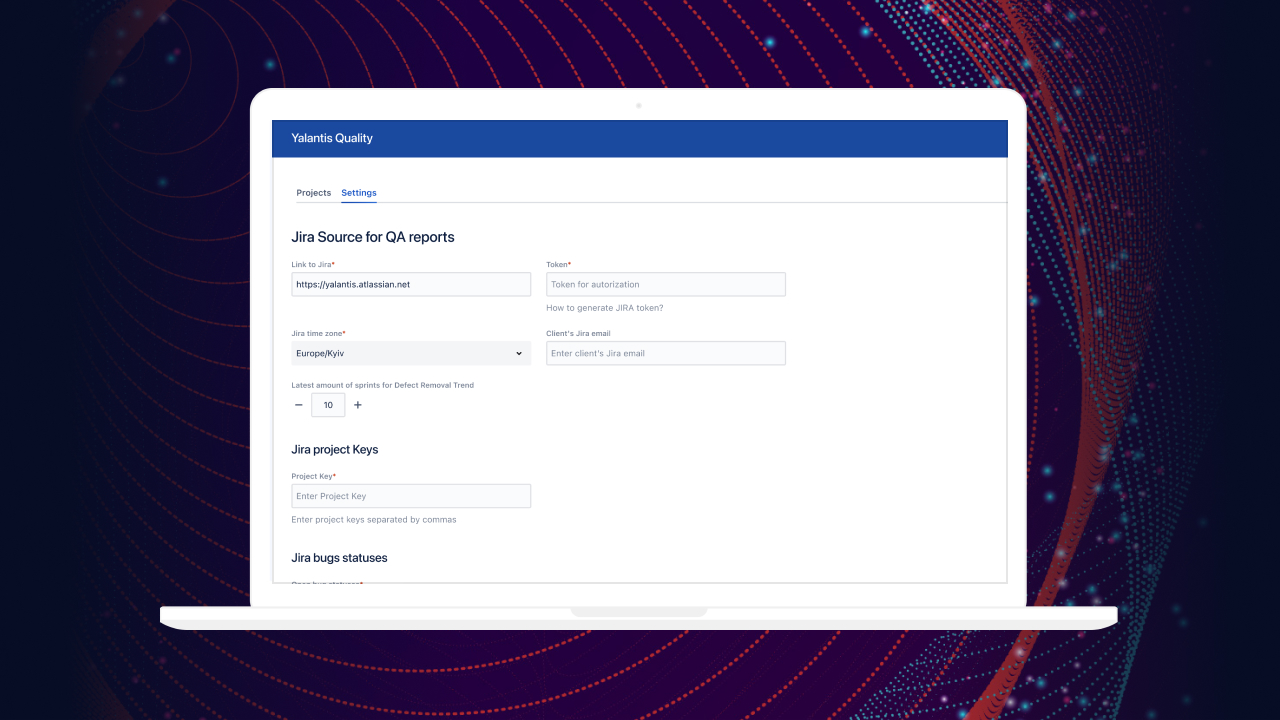Screen dimensions: 1280x720
Task: Open 'How to generate JIRA token?' link
Action: click(x=604, y=308)
